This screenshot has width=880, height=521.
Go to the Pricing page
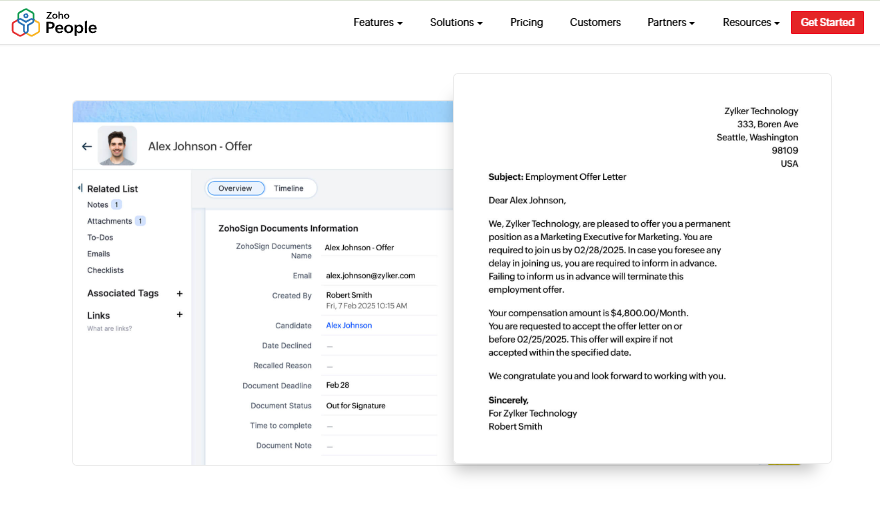tap(526, 22)
